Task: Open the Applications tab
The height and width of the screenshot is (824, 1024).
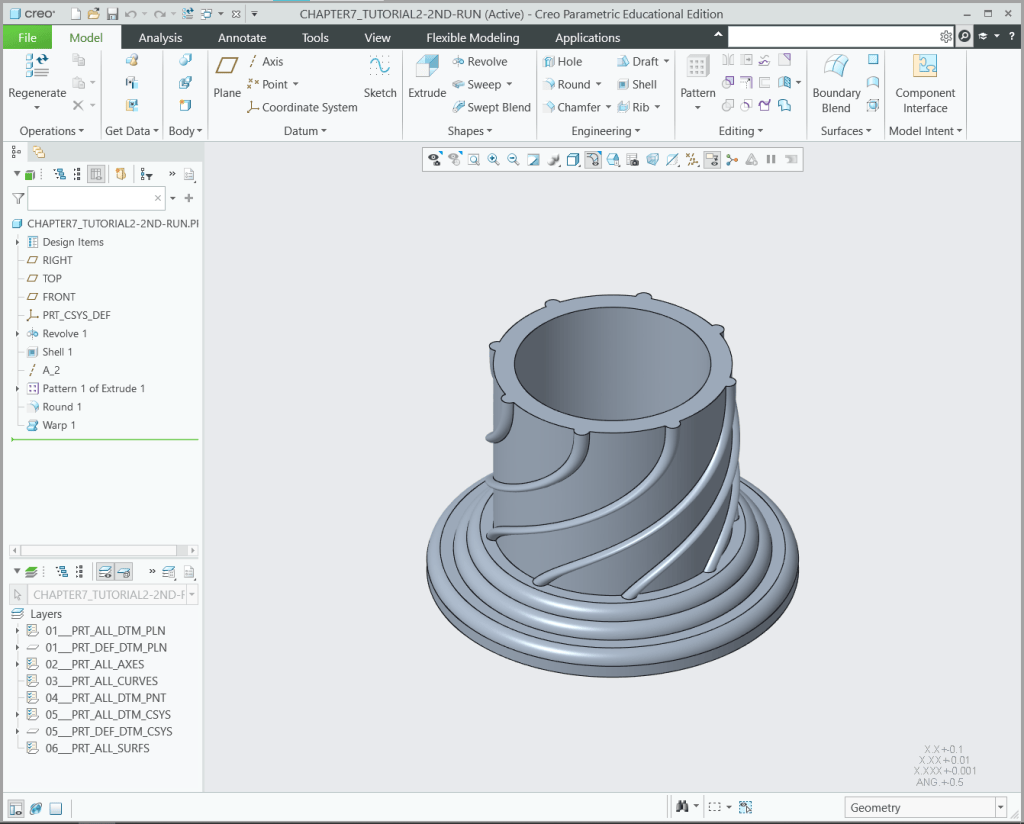Action: pos(587,37)
